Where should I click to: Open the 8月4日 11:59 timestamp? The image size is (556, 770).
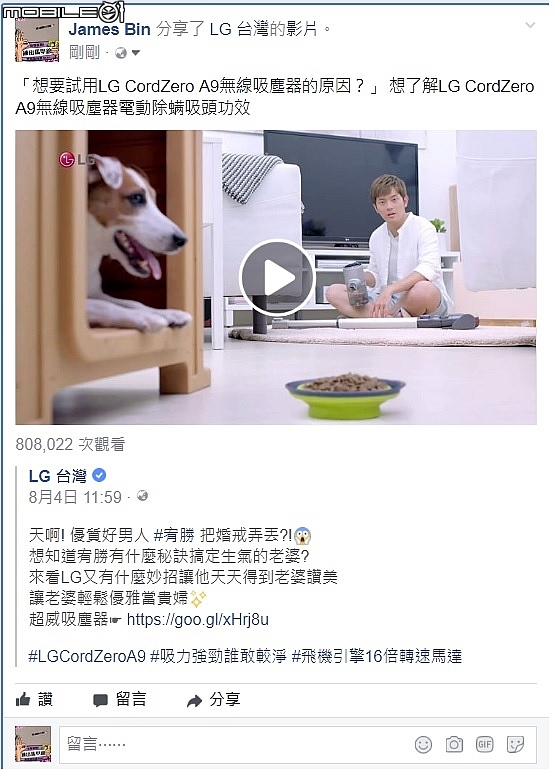point(75,497)
